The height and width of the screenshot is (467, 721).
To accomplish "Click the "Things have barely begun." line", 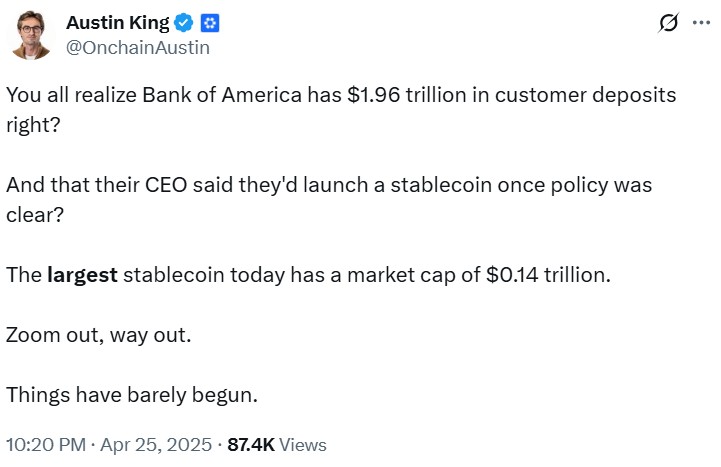I will coord(131,394).
